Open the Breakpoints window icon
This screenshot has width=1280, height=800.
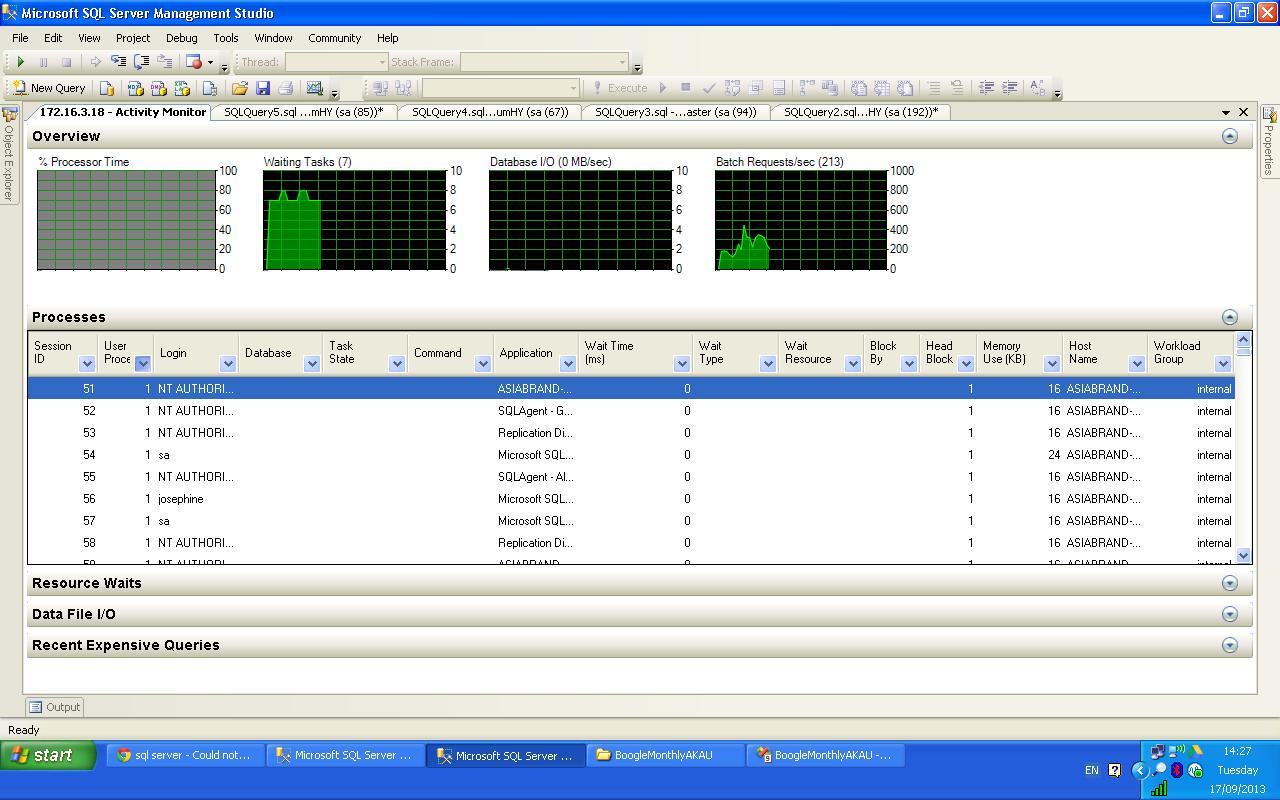click(195, 62)
